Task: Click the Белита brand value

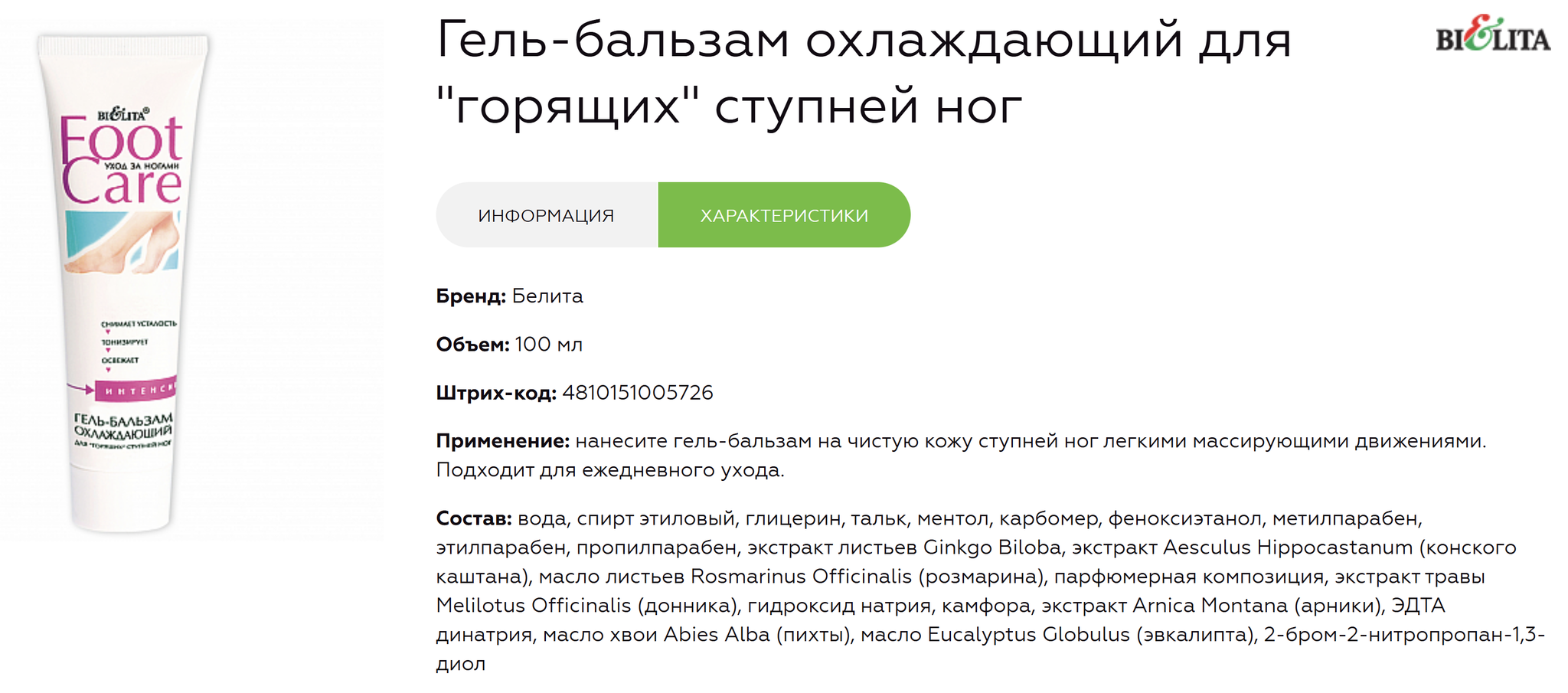Action: 547,296
